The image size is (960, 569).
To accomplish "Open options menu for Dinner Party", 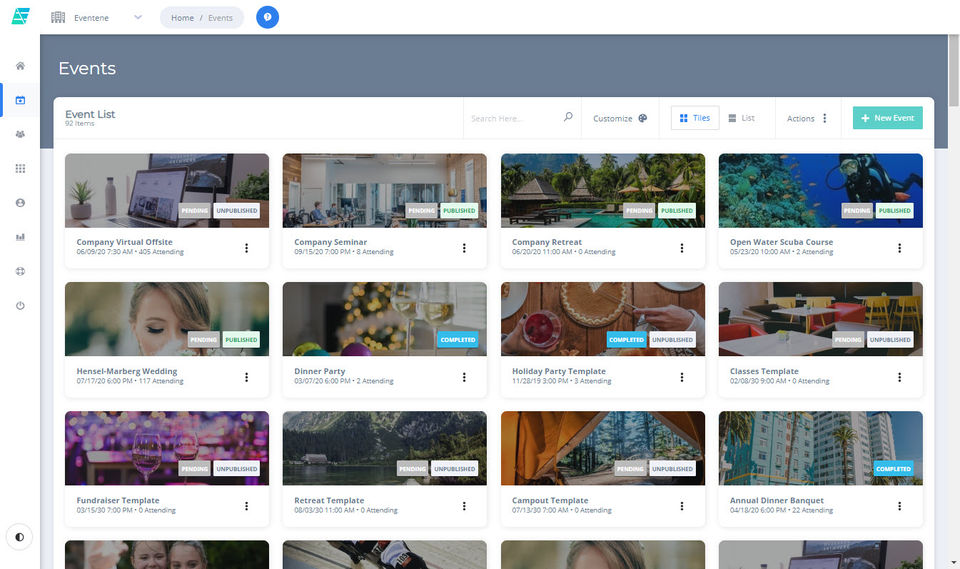I will tap(464, 377).
